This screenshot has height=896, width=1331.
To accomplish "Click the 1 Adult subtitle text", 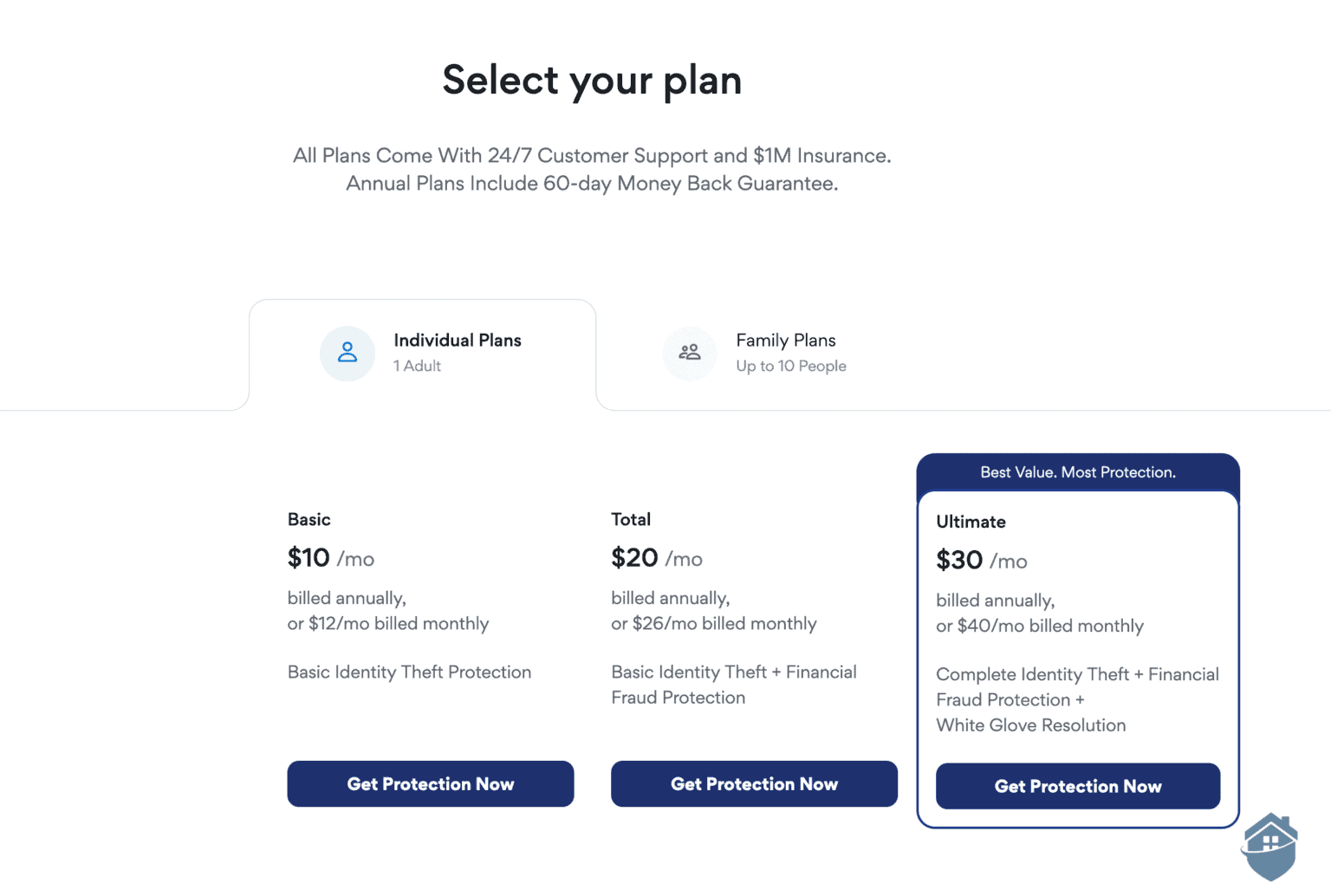I will coord(417,366).
